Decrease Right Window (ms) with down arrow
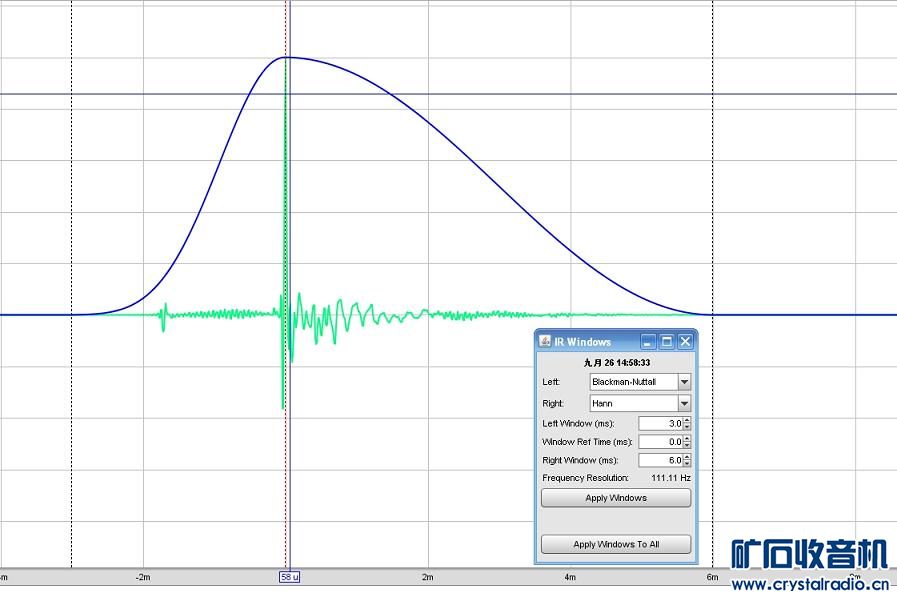This screenshot has width=897, height=597. click(687, 464)
